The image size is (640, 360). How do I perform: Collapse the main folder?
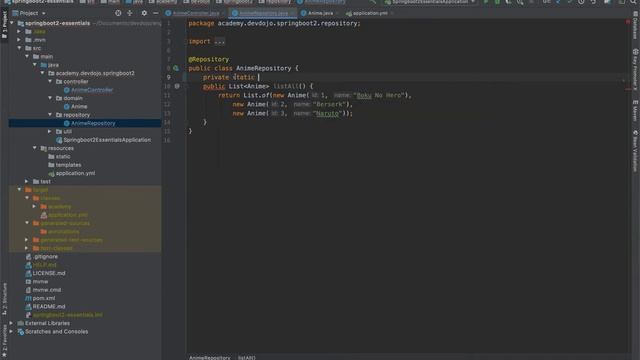coord(27,56)
